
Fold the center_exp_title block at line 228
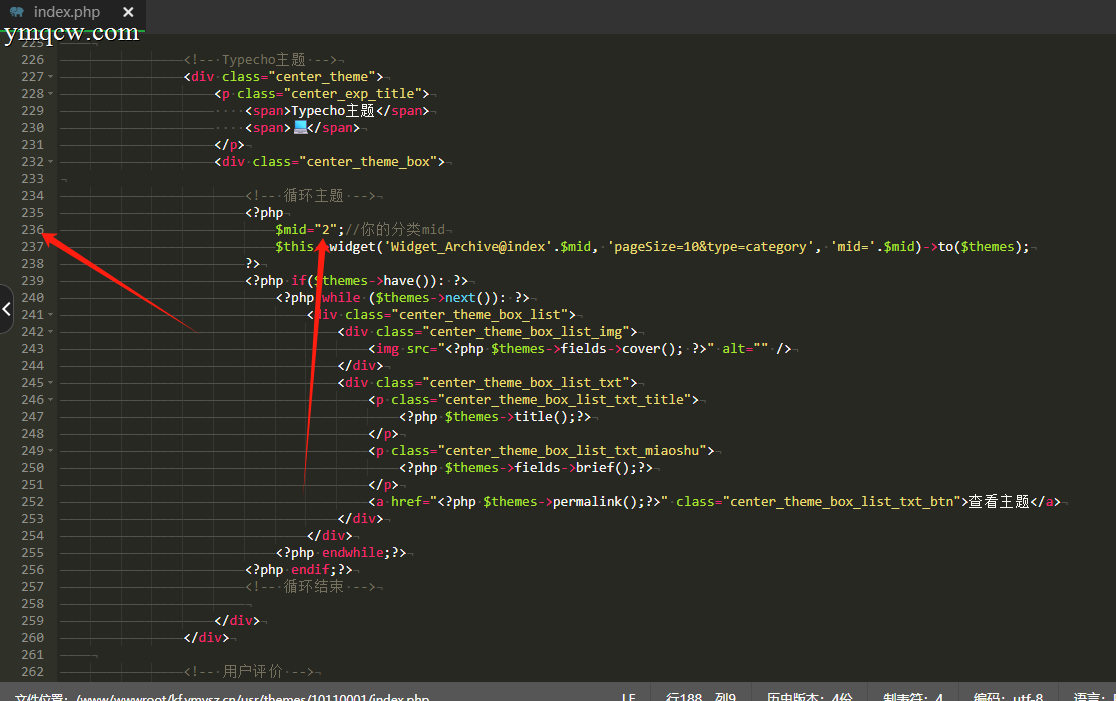click(51, 94)
